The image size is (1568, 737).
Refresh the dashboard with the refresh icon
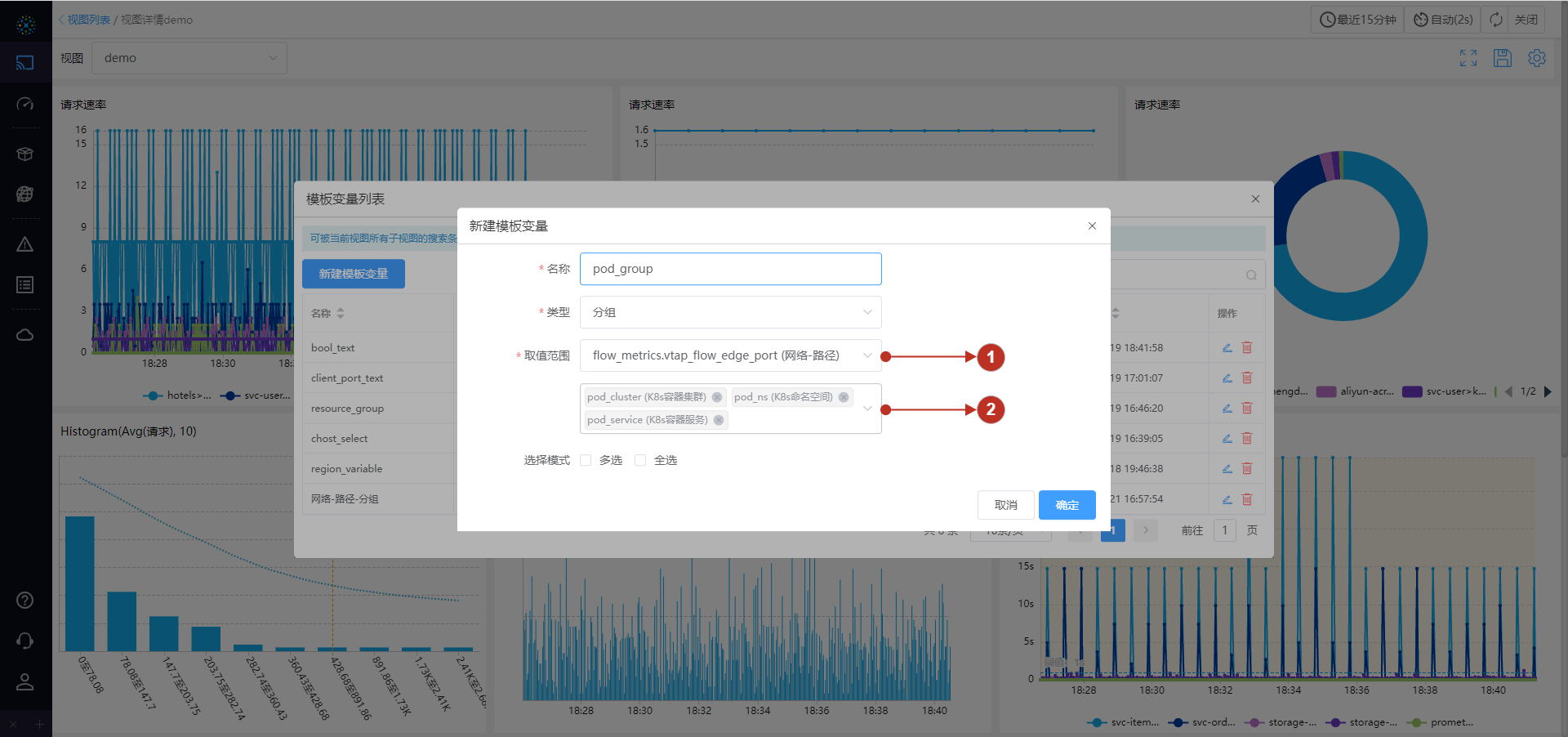(1495, 19)
